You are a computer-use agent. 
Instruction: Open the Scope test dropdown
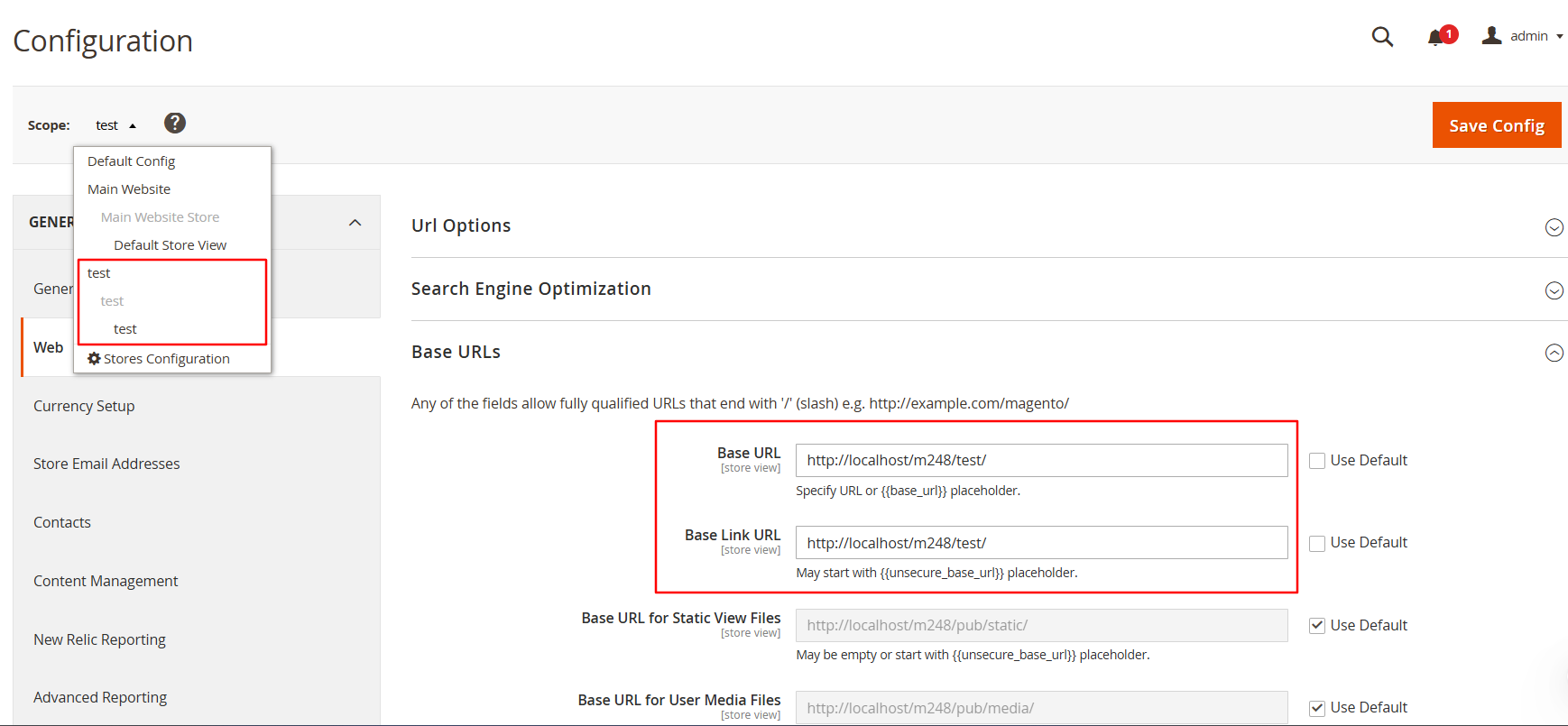pyautogui.click(x=115, y=125)
